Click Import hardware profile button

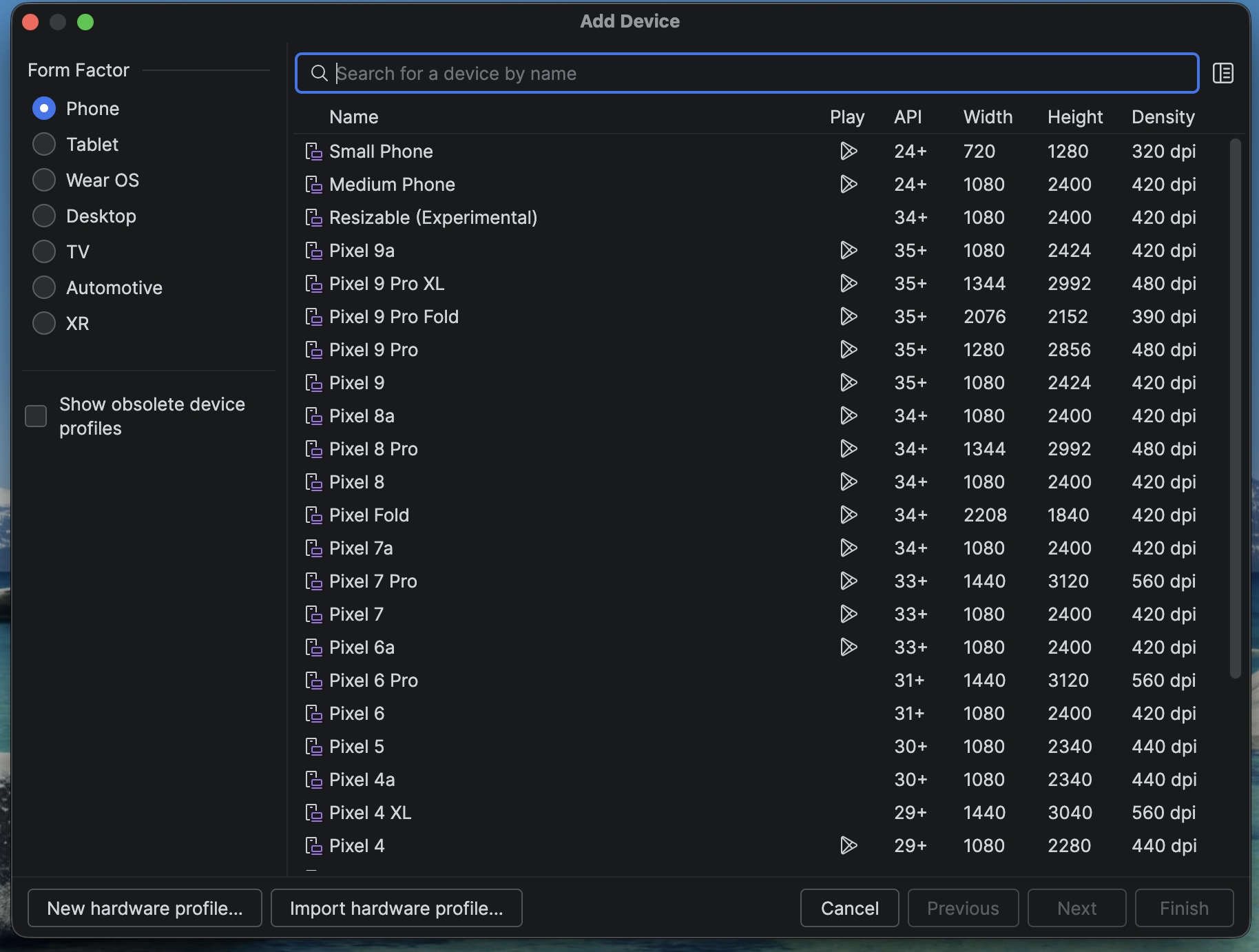(397, 908)
